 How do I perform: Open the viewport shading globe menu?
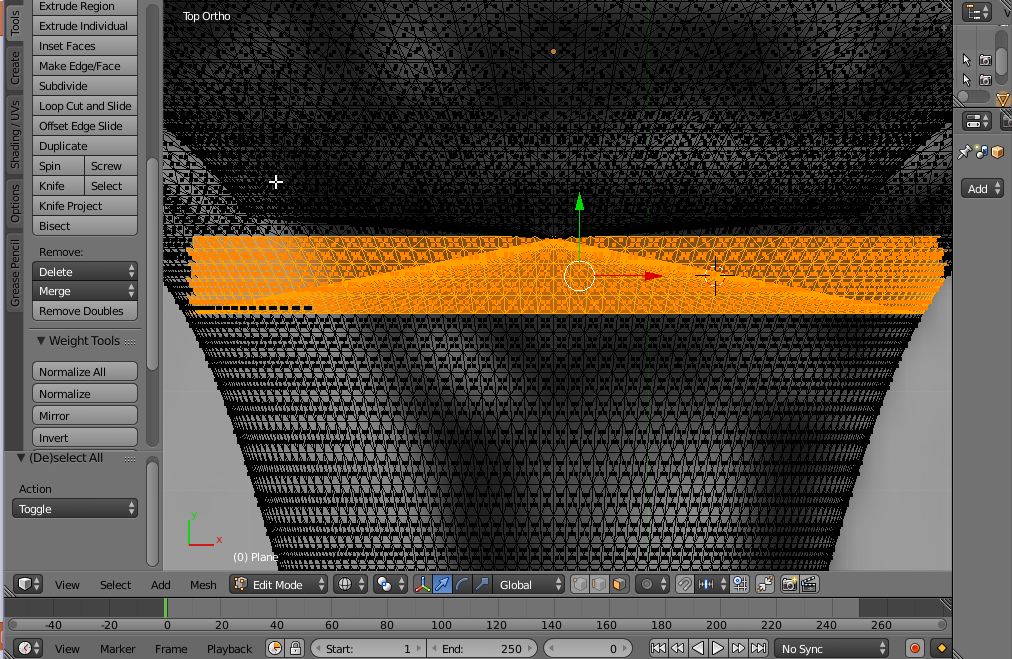(x=350, y=584)
